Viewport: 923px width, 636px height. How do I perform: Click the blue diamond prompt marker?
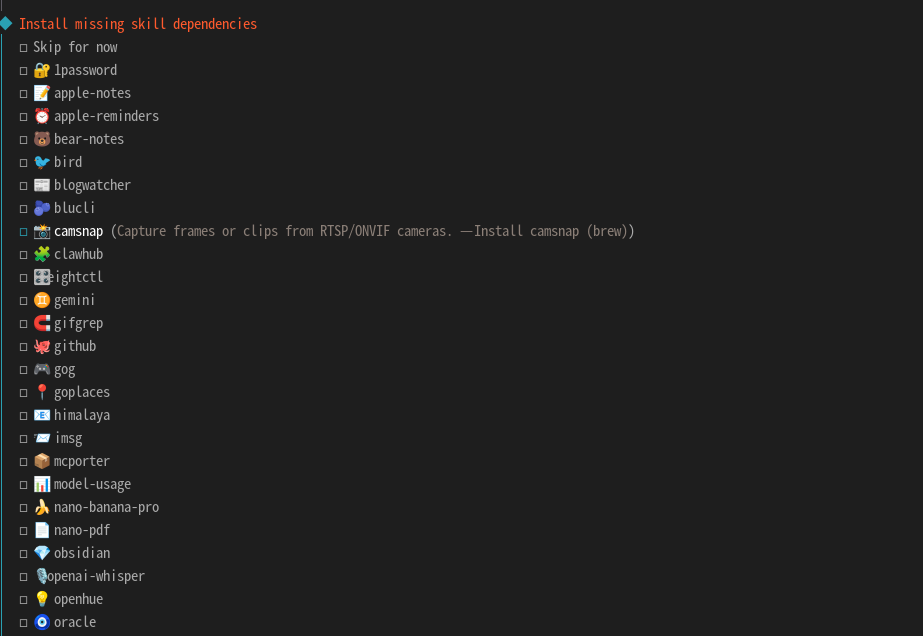[x=6, y=23]
